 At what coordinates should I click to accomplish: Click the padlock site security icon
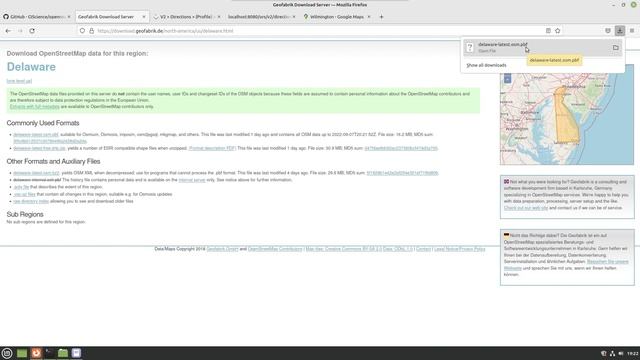point(91,31)
